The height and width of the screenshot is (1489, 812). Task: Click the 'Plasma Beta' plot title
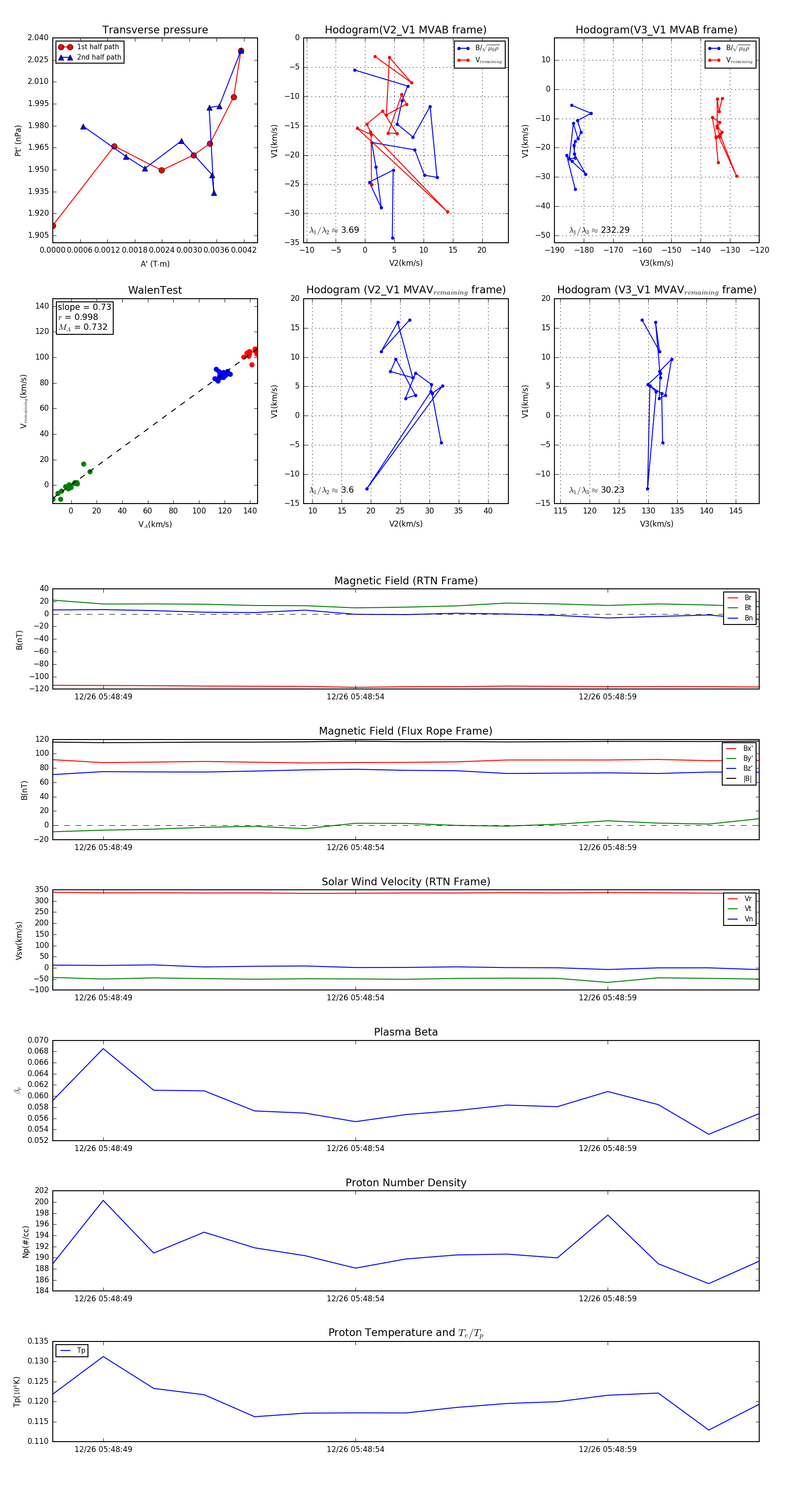click(x=406, y=1032)
